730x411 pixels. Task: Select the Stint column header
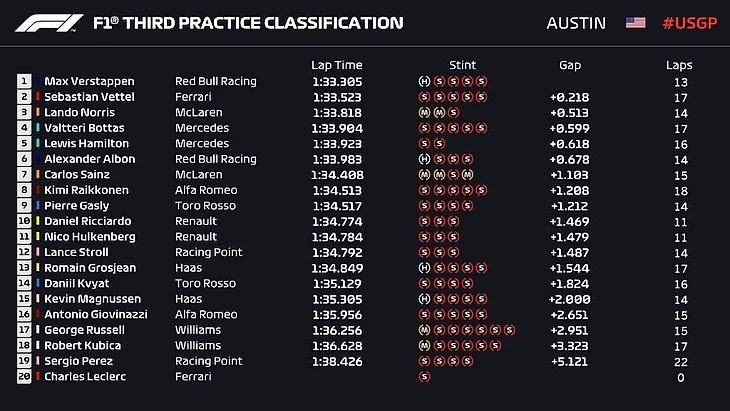pos(463,65)
